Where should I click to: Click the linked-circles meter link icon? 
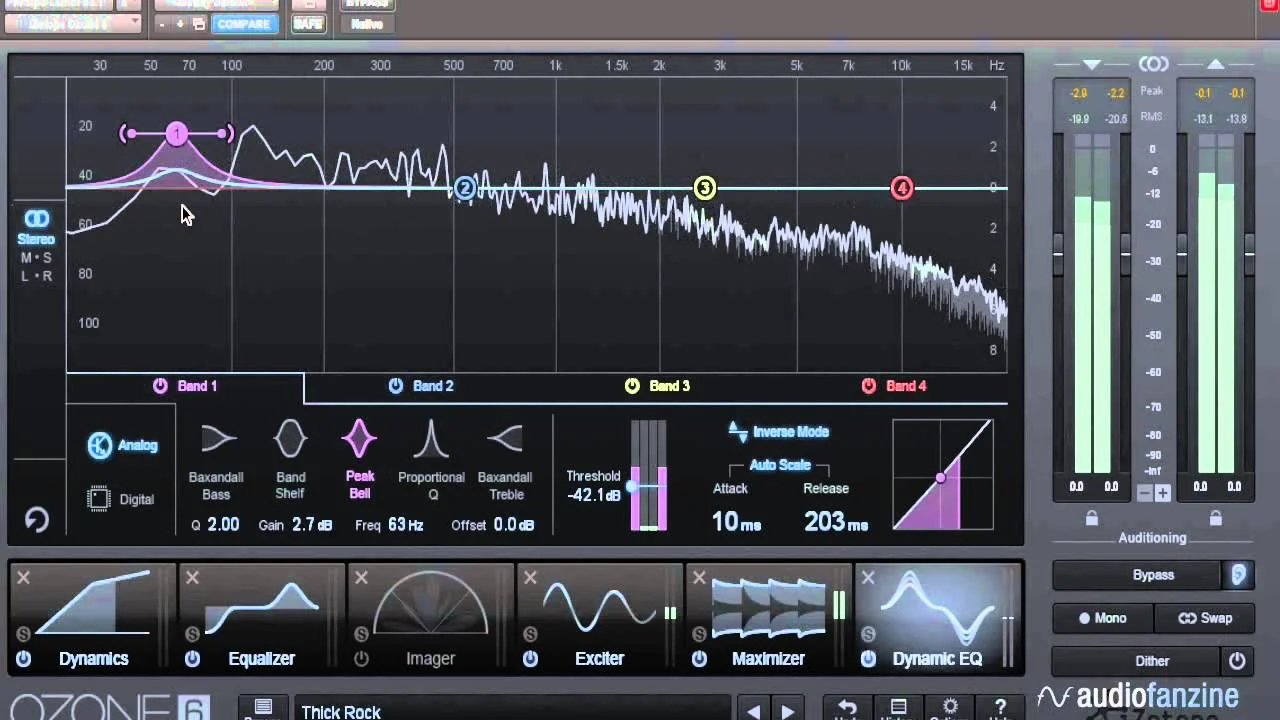[x=1153, y=65]
